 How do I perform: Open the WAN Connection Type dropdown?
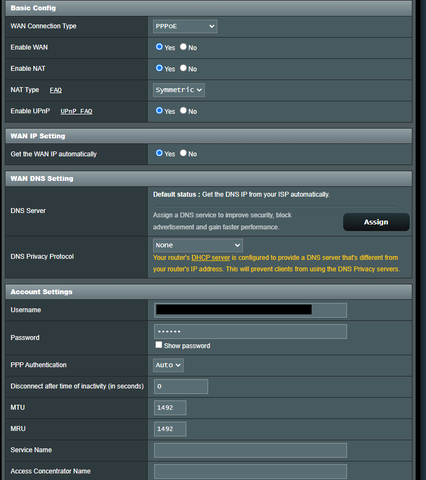pos(185,26)
